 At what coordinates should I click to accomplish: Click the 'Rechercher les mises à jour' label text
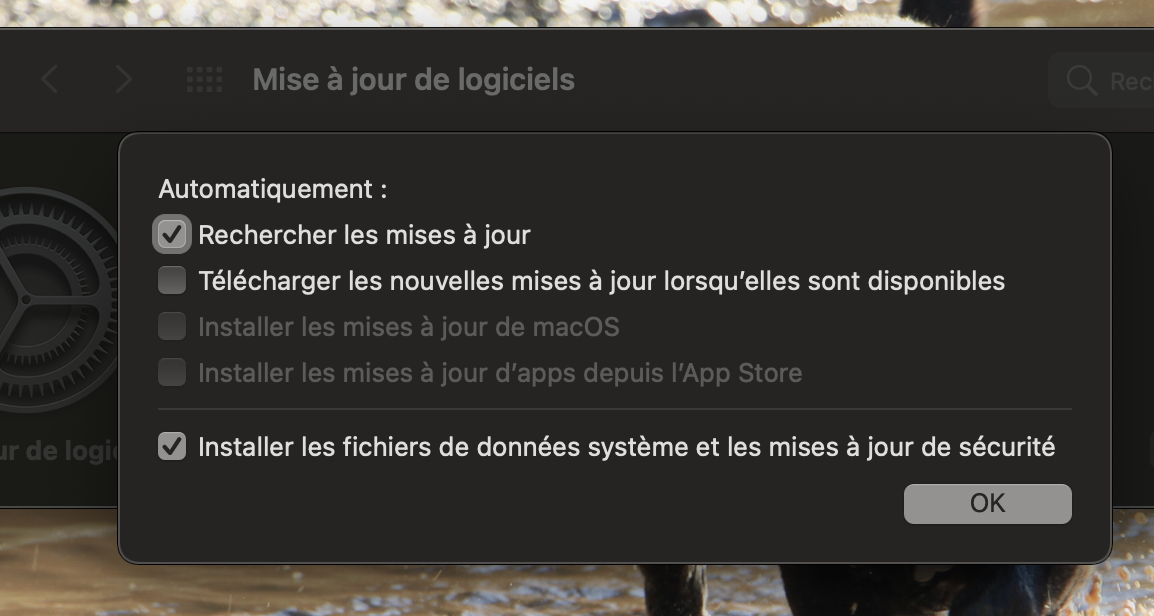pyautogui.click(x=364, y=235)
